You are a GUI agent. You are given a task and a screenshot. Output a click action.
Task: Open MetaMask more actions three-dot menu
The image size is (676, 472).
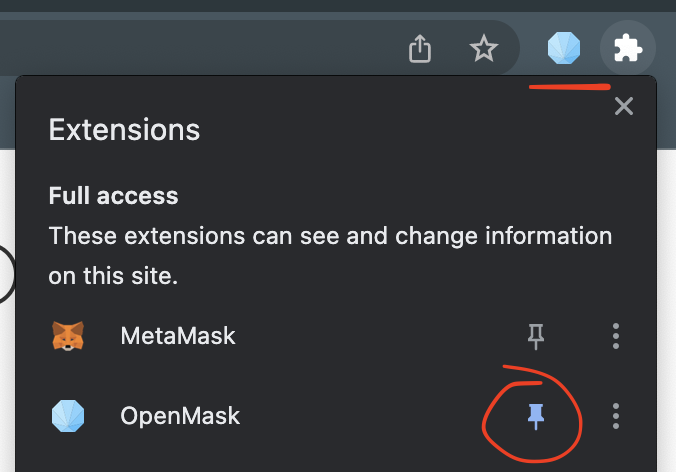616,336
